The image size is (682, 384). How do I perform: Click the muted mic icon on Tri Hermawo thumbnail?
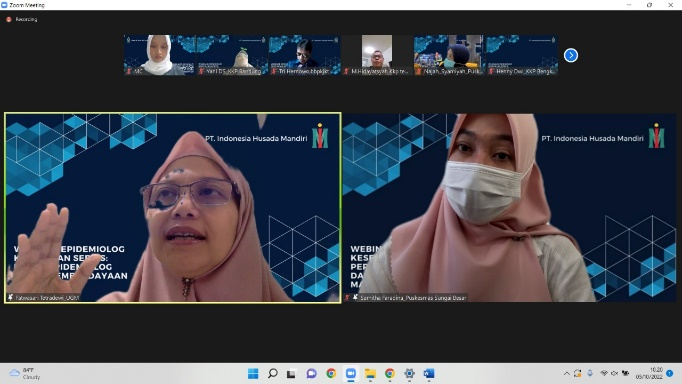tap(274, 71)
